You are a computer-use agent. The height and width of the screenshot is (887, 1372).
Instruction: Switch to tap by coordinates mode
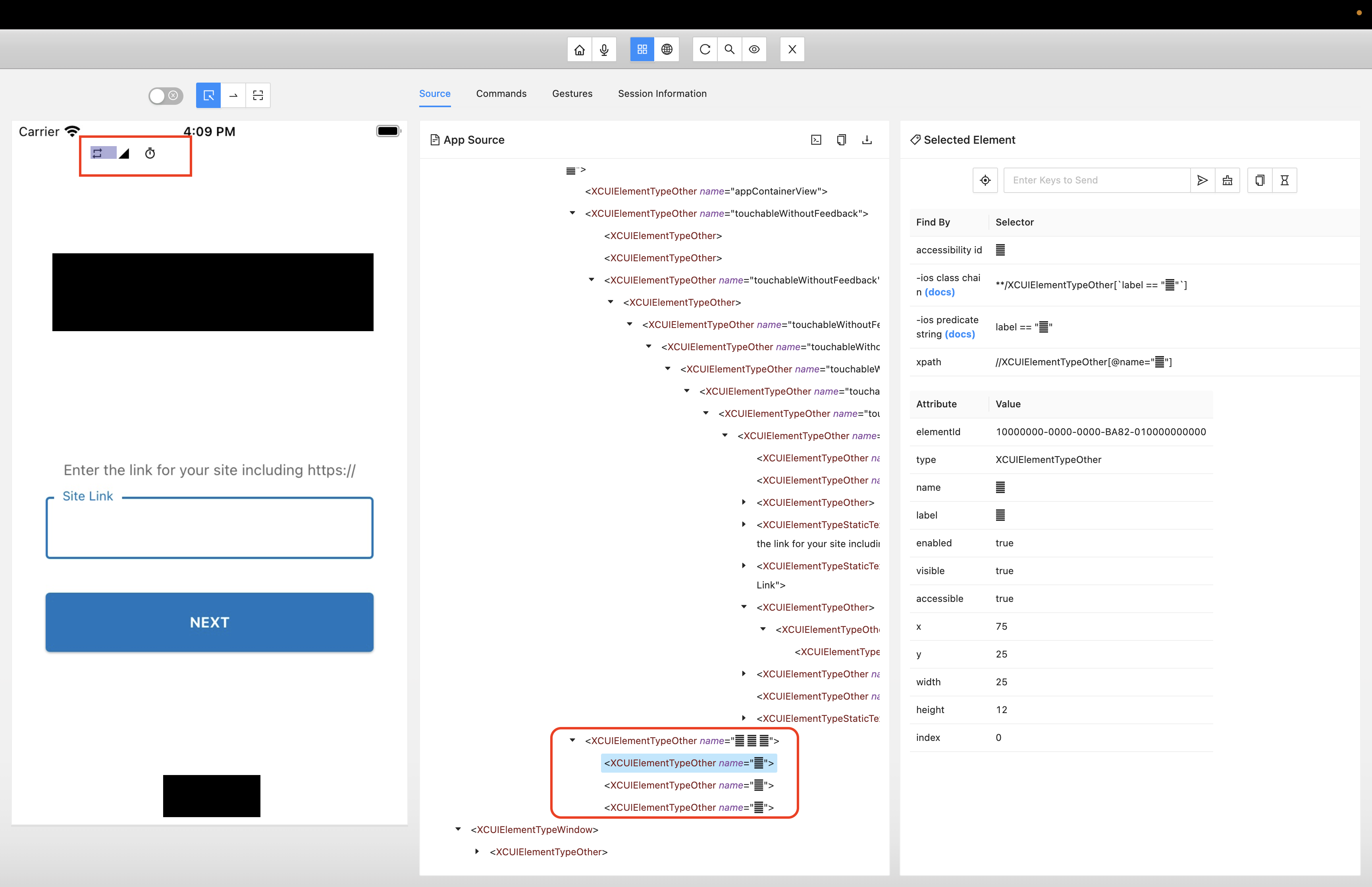[257, 95]
